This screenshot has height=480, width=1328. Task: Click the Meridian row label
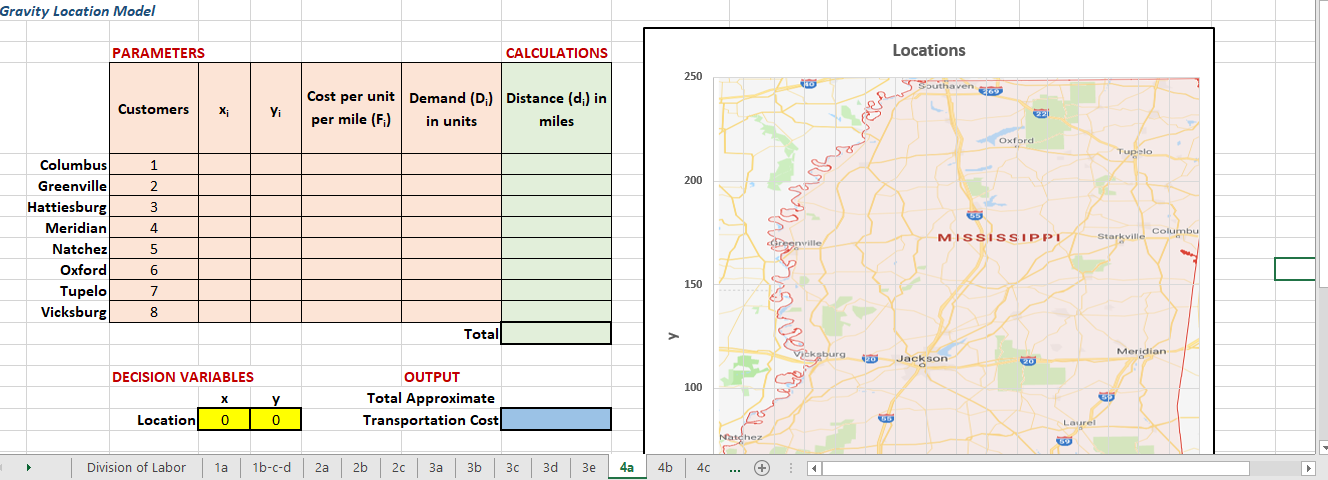point(77,228)
